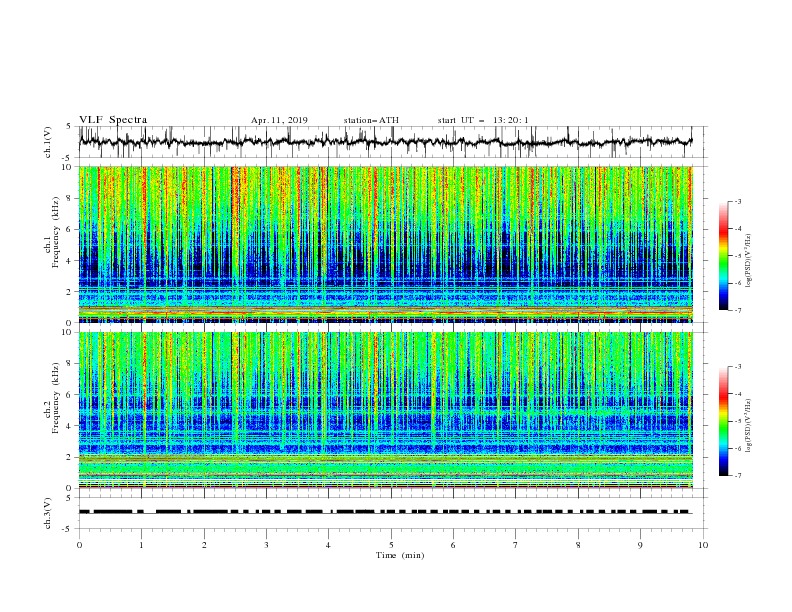Click the 'start UT = 13:20:1' text

tap(483, 120)
